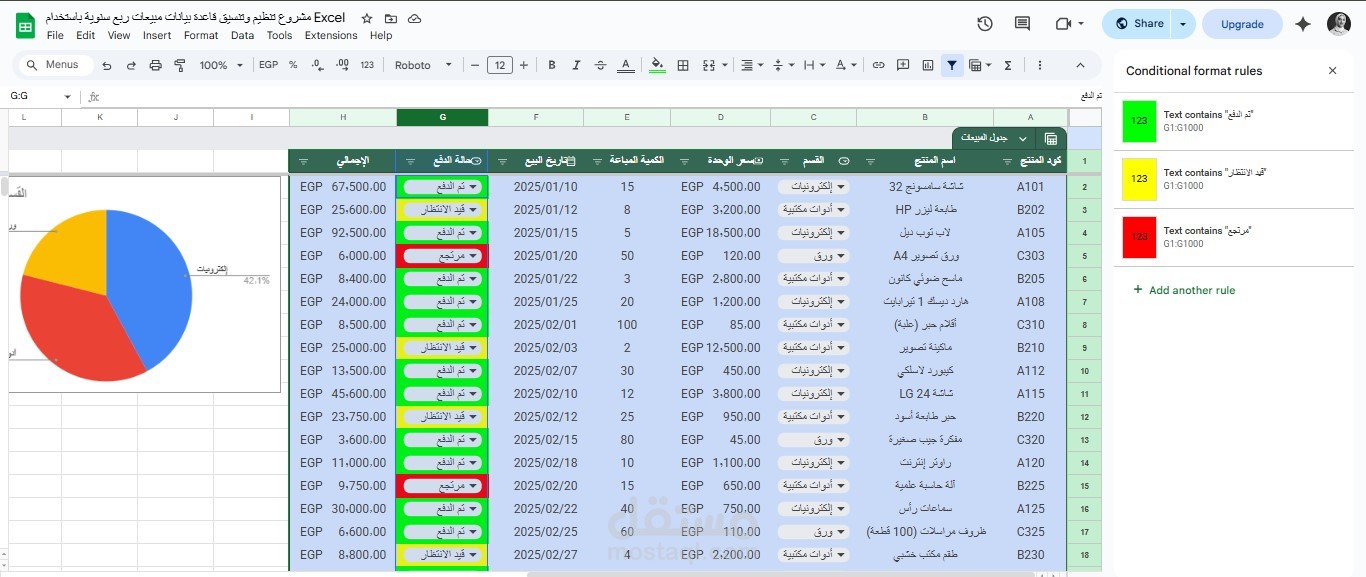Click the Menus search box
The image size is (1366, 577).
click(x=56, y=65)
